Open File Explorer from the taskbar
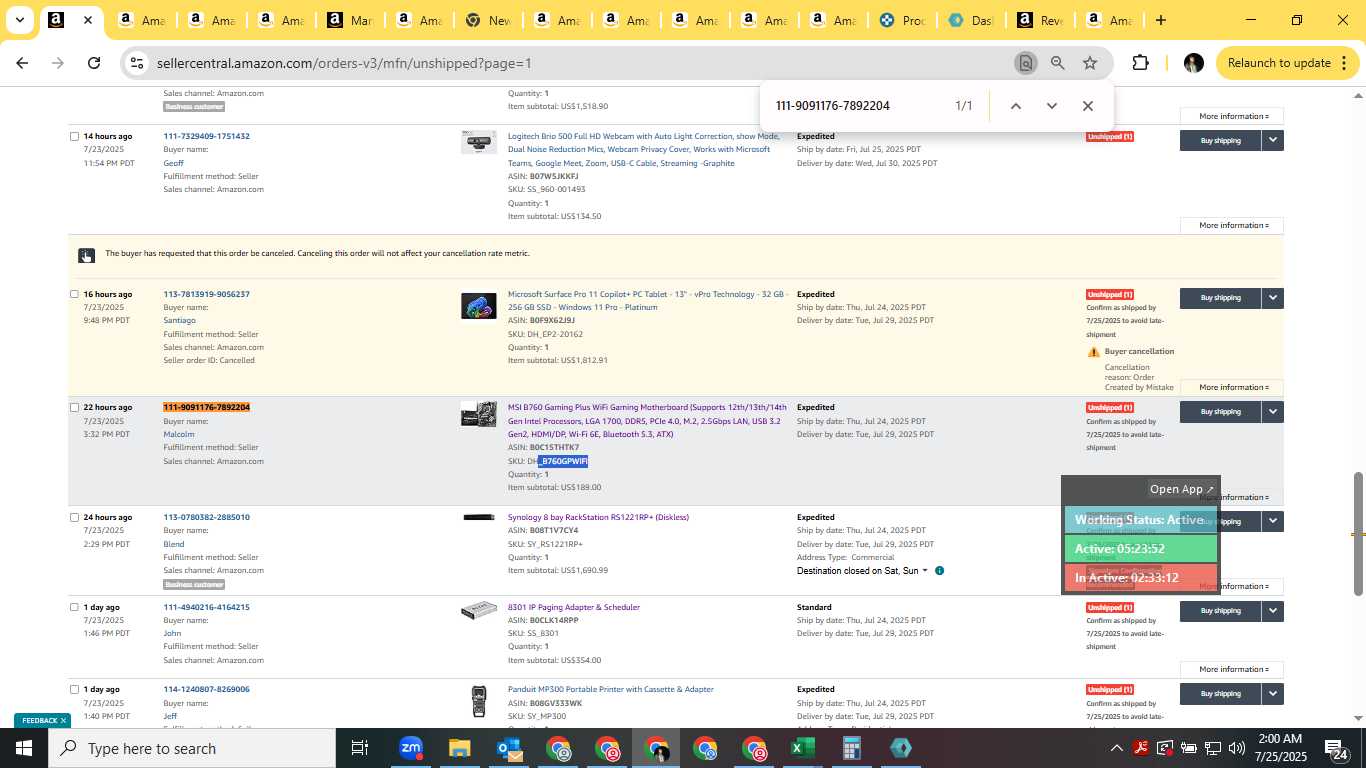Viewport: 1366px width, 768px height. coord(459,748)
